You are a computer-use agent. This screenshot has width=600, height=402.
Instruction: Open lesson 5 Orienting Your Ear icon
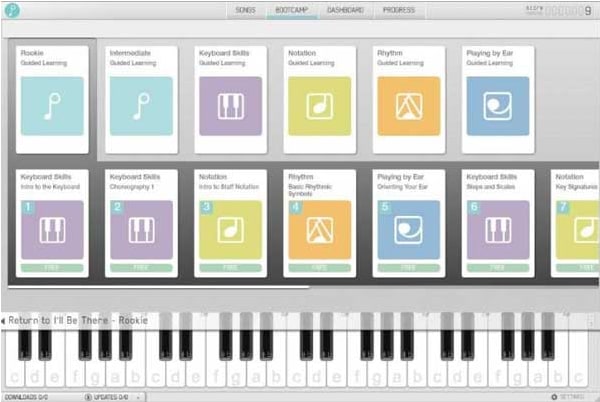409,230
